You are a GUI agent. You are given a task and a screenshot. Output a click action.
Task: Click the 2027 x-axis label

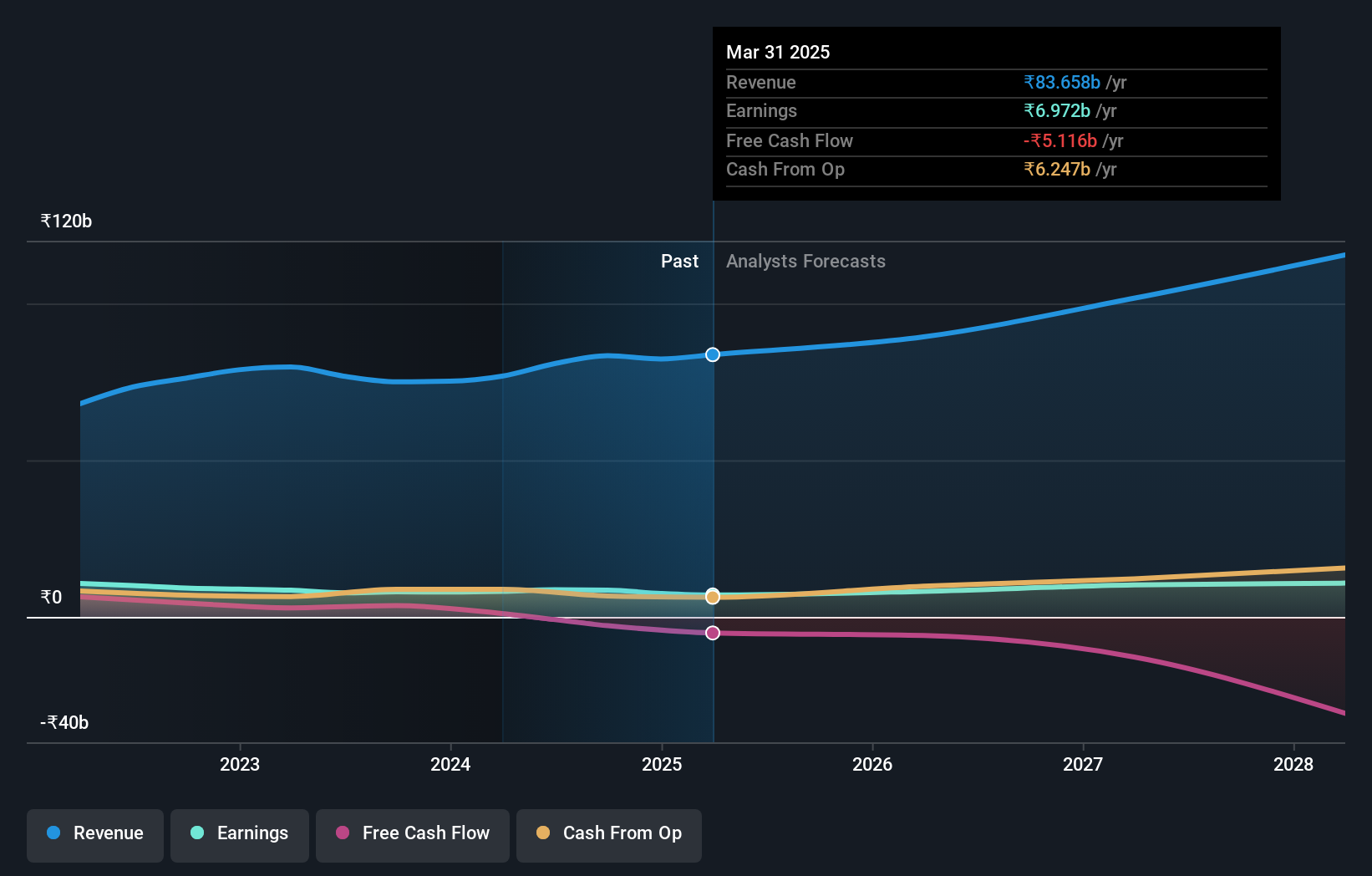pyautogui.click(x=1083, y=764)
